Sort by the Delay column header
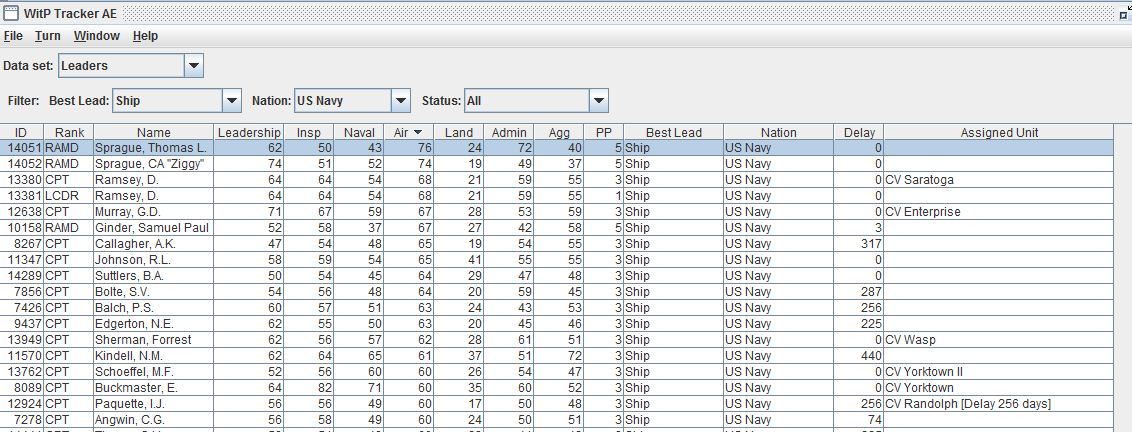 [858, 132]
